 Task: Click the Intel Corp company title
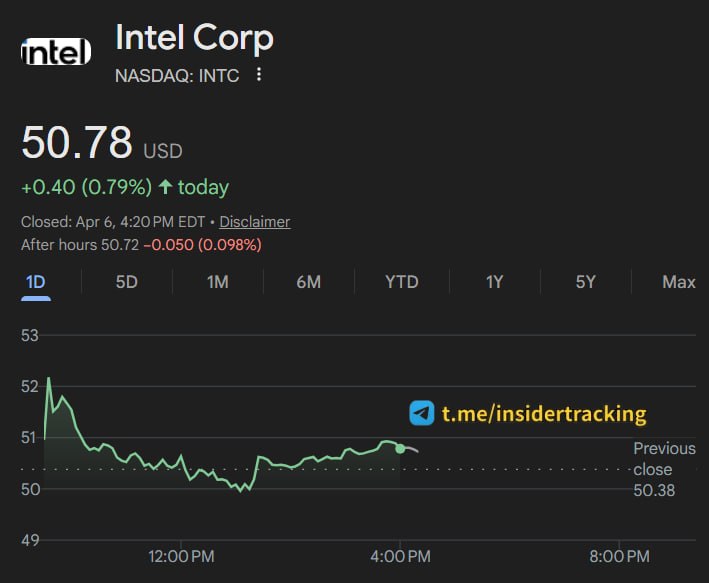194,38
